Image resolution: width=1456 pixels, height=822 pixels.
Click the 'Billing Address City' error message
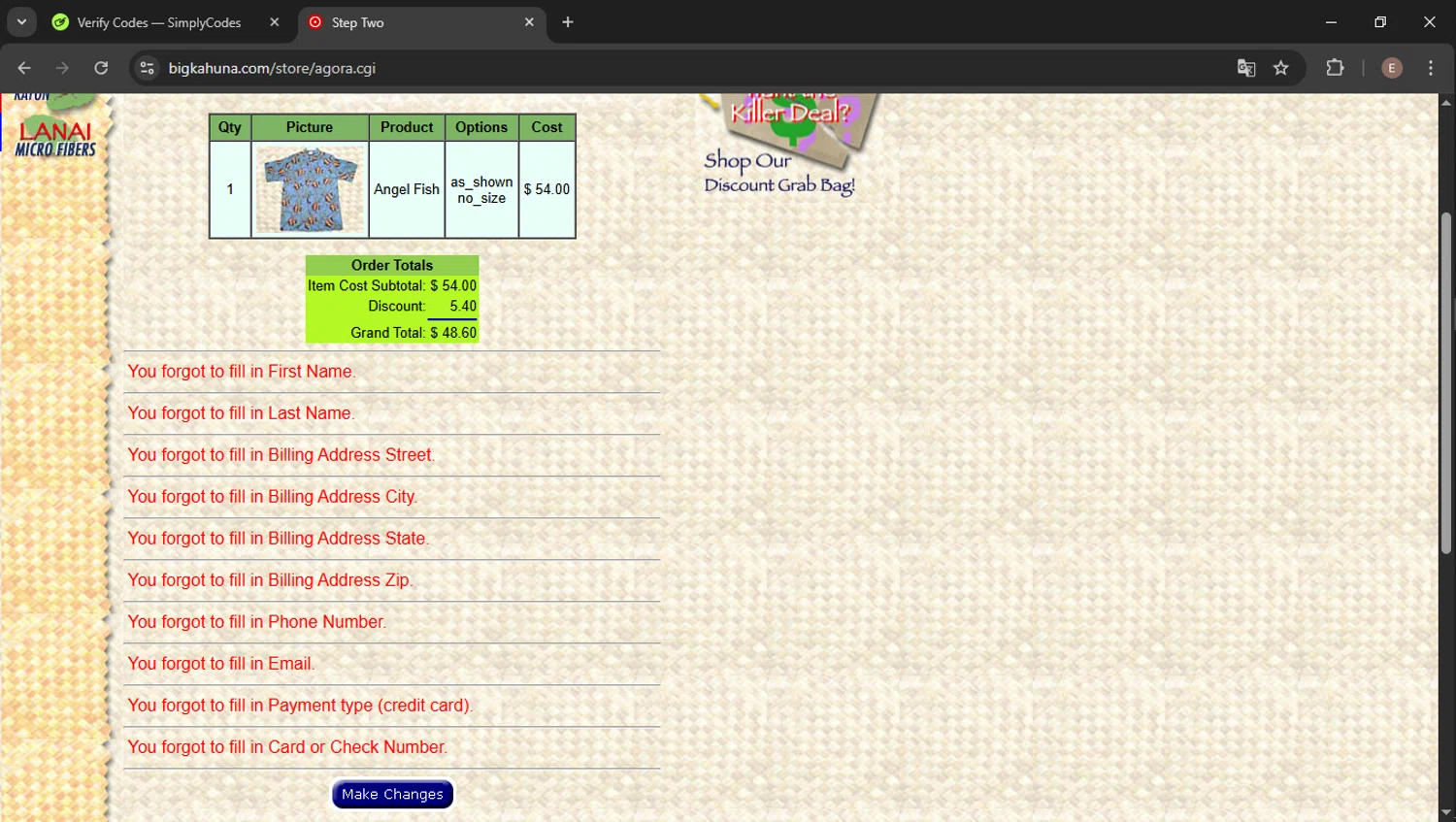(272, 497)
